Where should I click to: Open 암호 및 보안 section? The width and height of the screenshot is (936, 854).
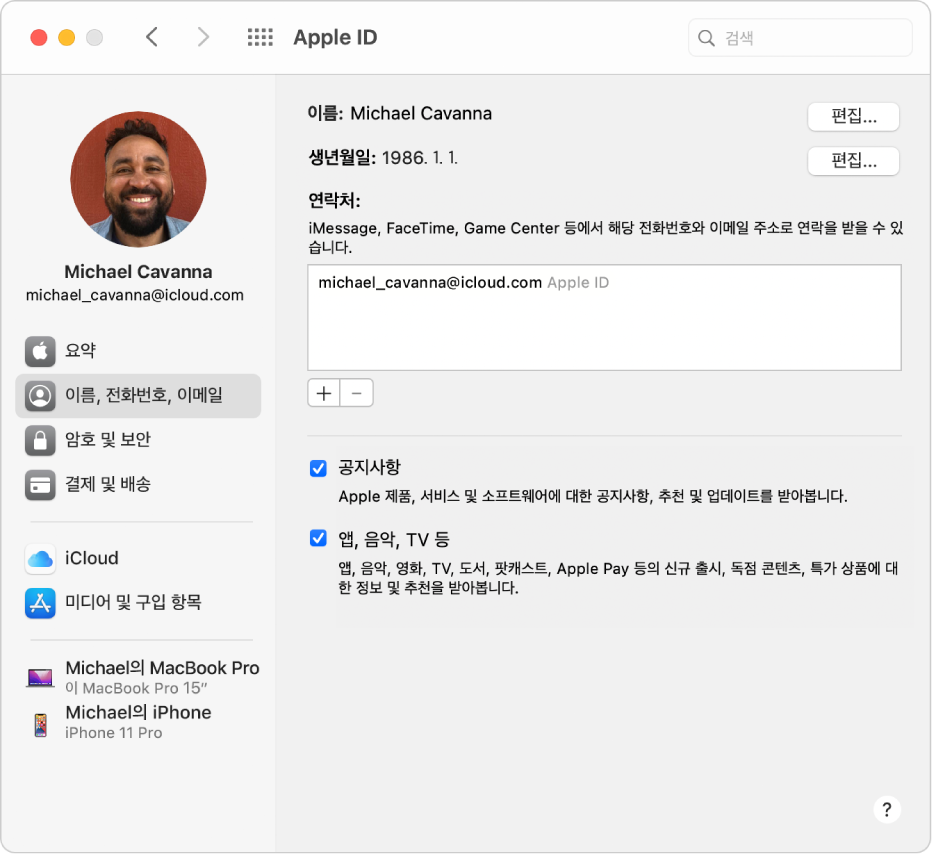click(x=138, y=440)
